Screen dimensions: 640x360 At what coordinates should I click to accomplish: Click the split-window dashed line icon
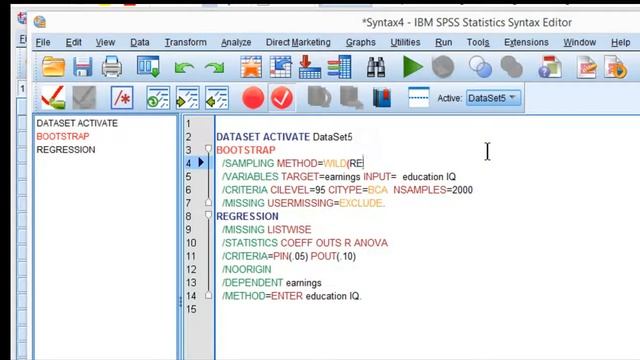418,98
